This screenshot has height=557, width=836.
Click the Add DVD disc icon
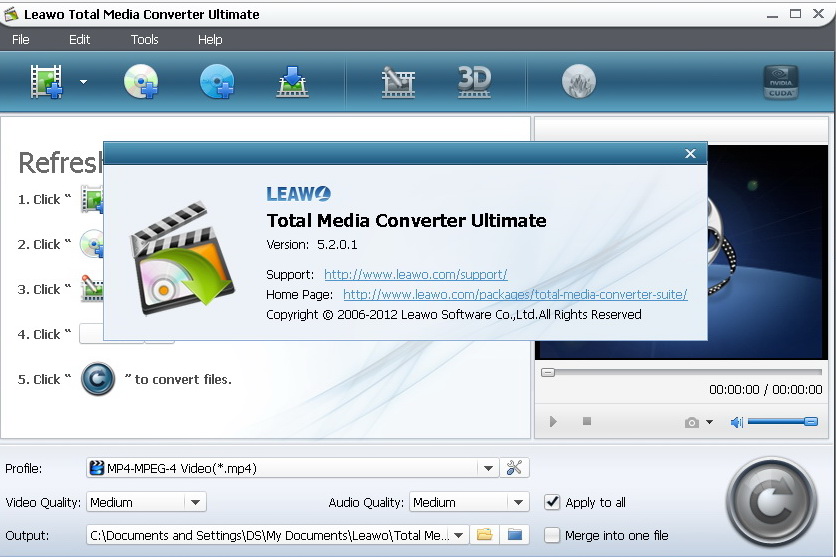click(x=141, y=82)
